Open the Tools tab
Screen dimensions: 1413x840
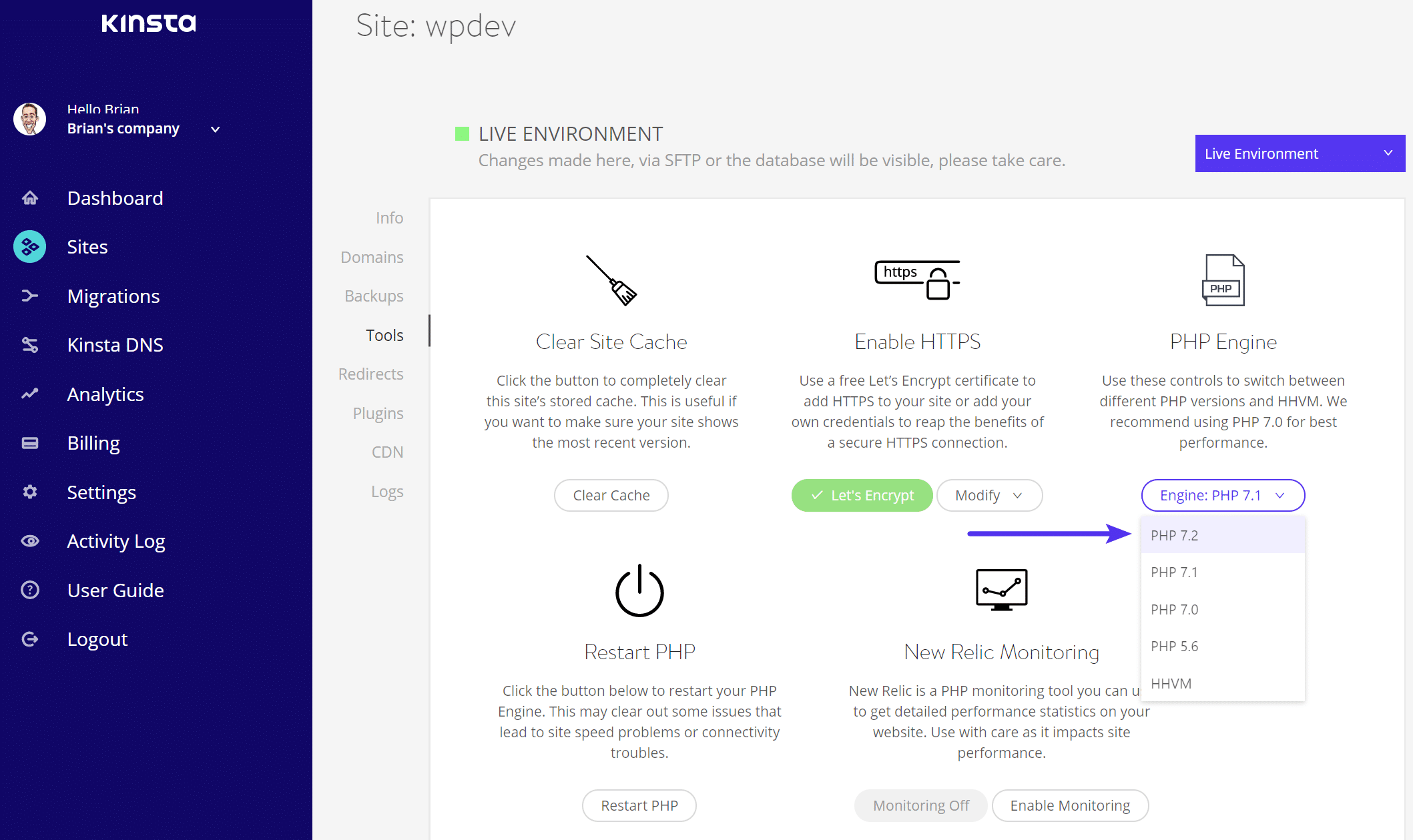coord(385,335)
